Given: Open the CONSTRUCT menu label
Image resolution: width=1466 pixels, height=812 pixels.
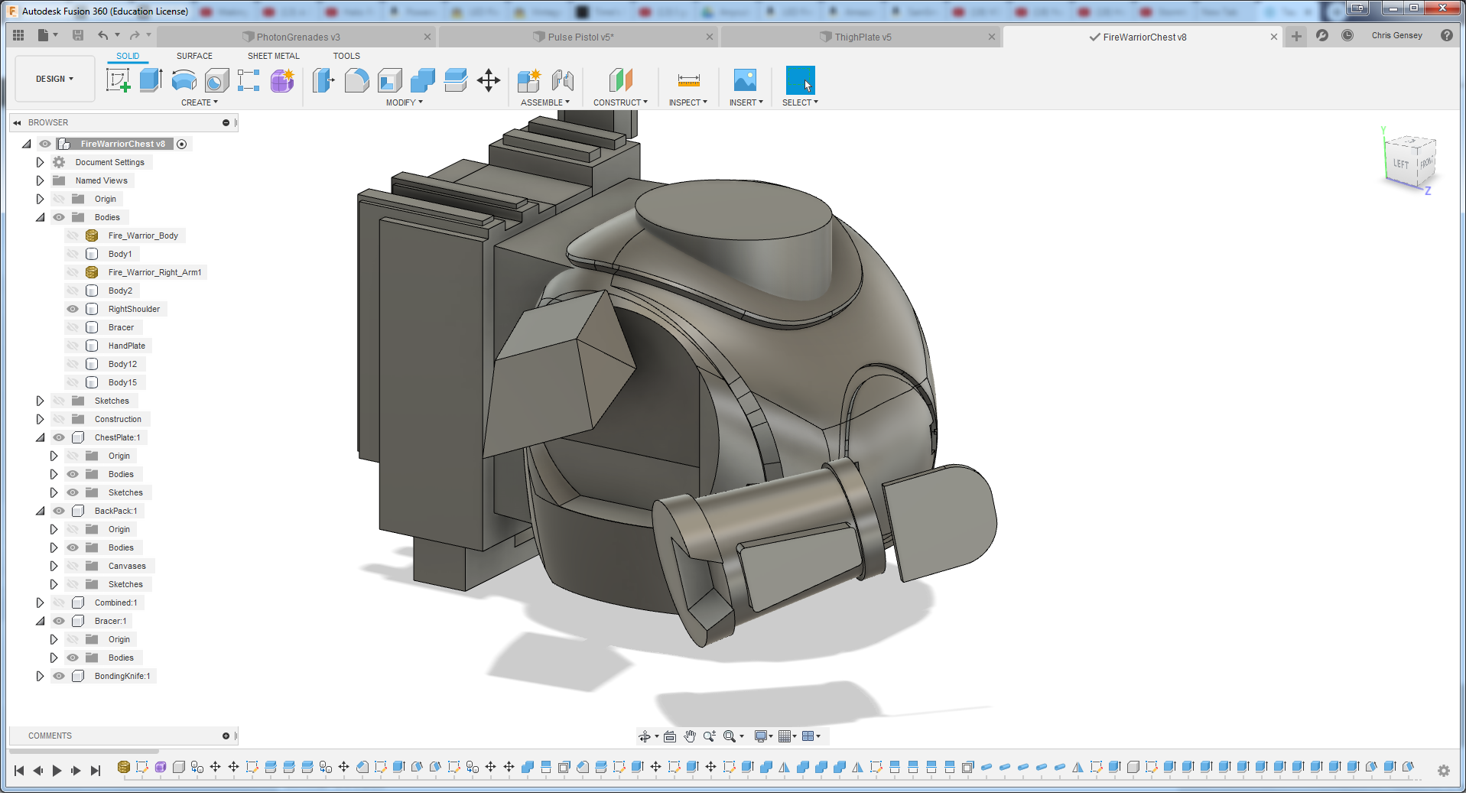Looking at the screenshot, I should [x=619, y=102].
